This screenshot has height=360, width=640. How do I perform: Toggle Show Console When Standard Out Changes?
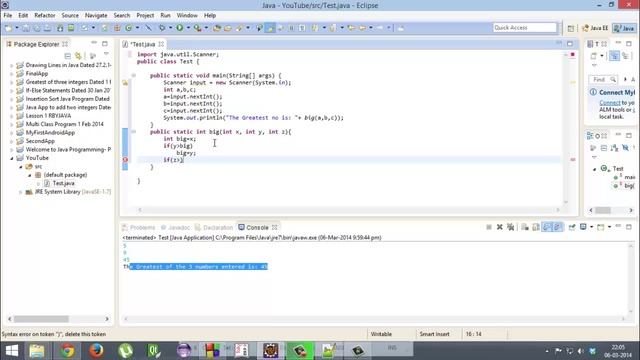coord(547,227)
